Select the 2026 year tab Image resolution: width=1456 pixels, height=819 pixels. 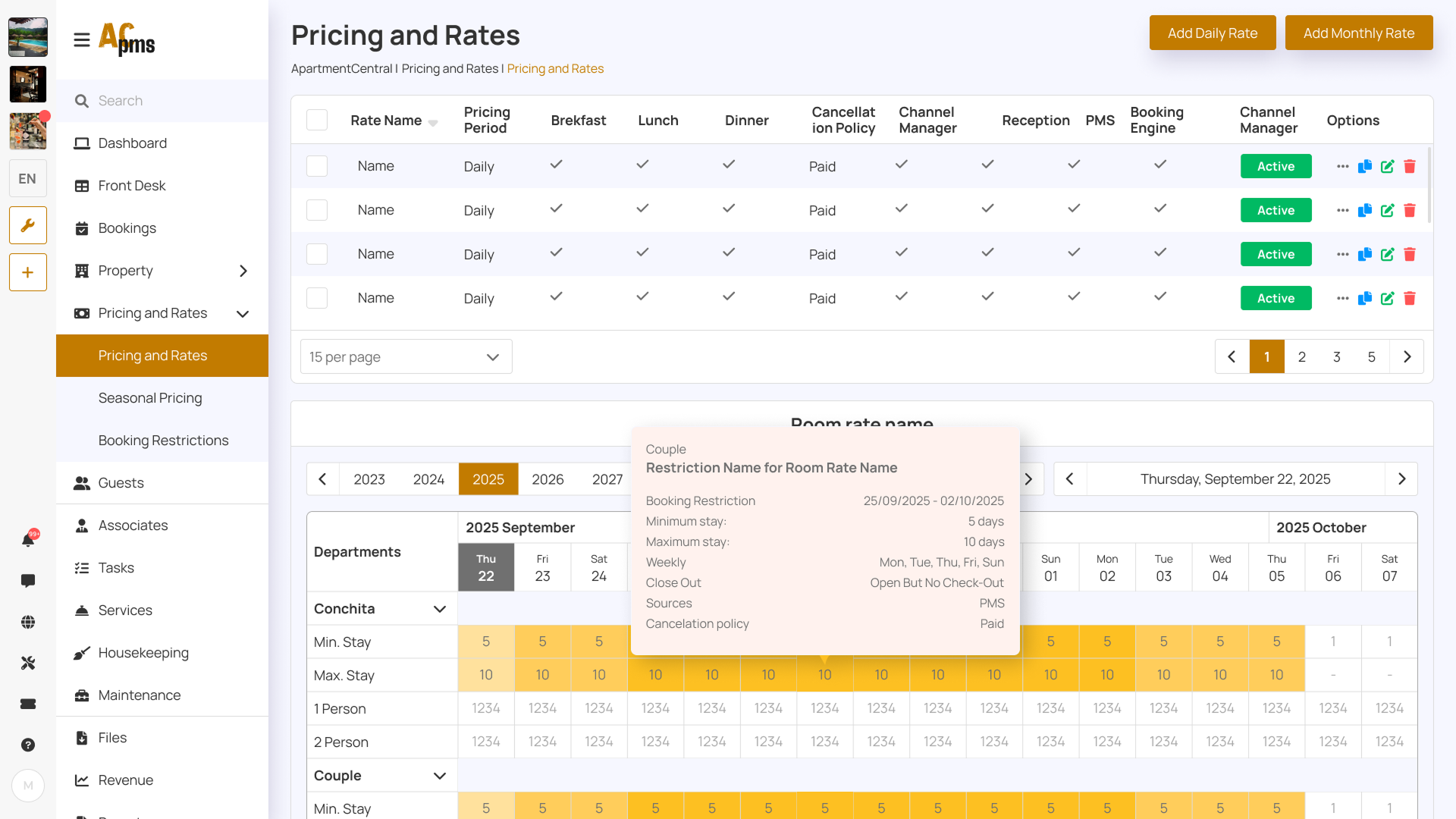[548, 479]
